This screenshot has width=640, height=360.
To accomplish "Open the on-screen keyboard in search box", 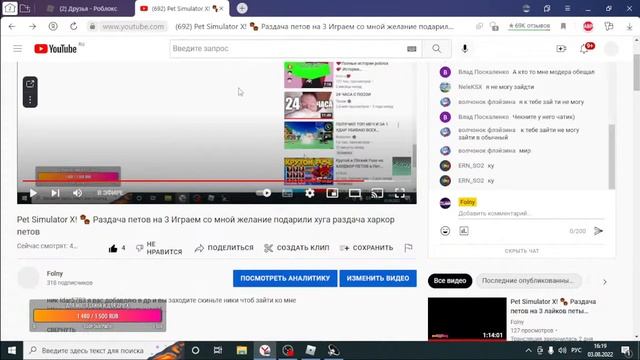I will tap(411, 49).
